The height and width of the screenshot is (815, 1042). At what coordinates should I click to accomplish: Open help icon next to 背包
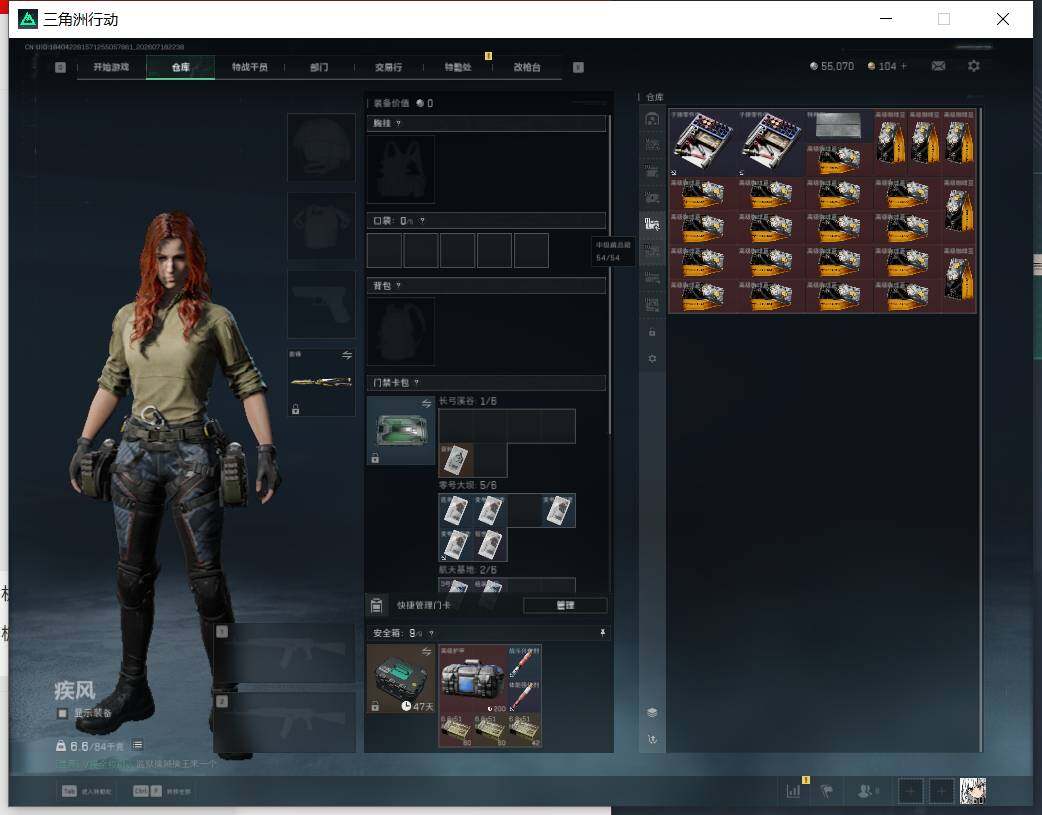(398, 286)
